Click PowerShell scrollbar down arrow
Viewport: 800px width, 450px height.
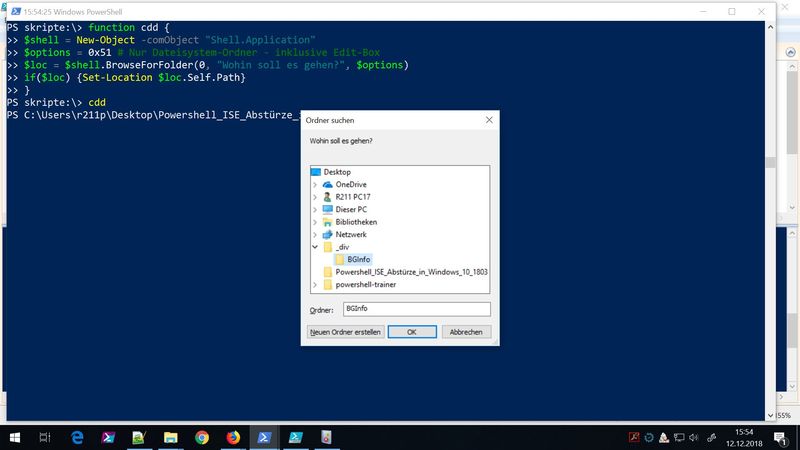pyautogui.click(x=770, y=416)
